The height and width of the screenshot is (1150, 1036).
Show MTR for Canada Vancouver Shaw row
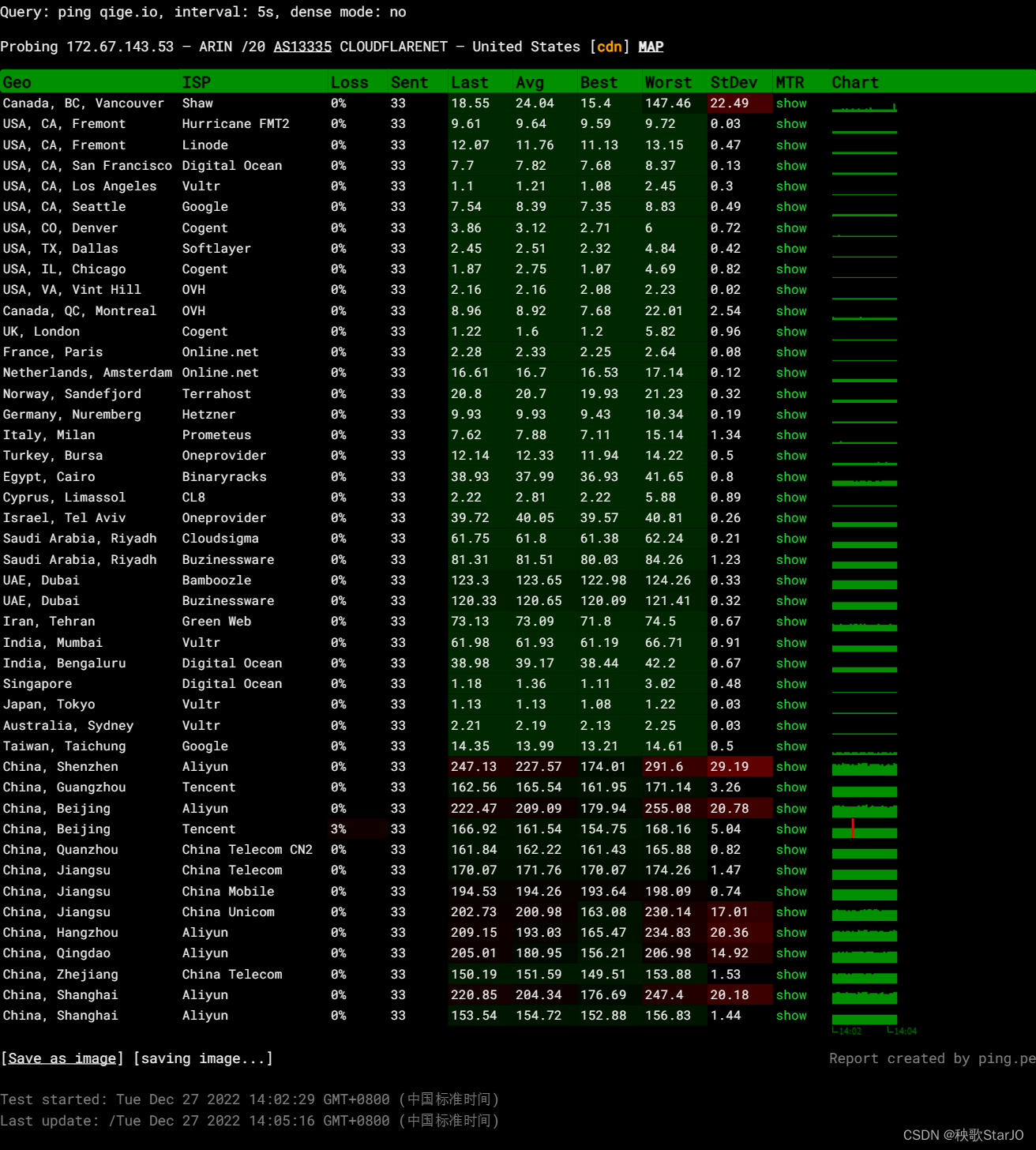point(791,103)
